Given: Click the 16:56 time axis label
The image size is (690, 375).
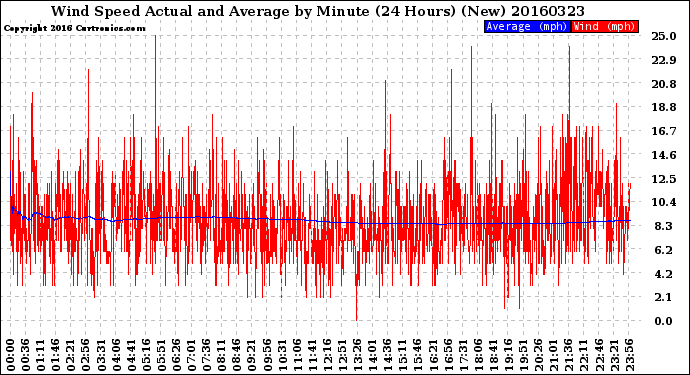Looking at the screenshot, I should pyautogui.click(x=448, y=355).
